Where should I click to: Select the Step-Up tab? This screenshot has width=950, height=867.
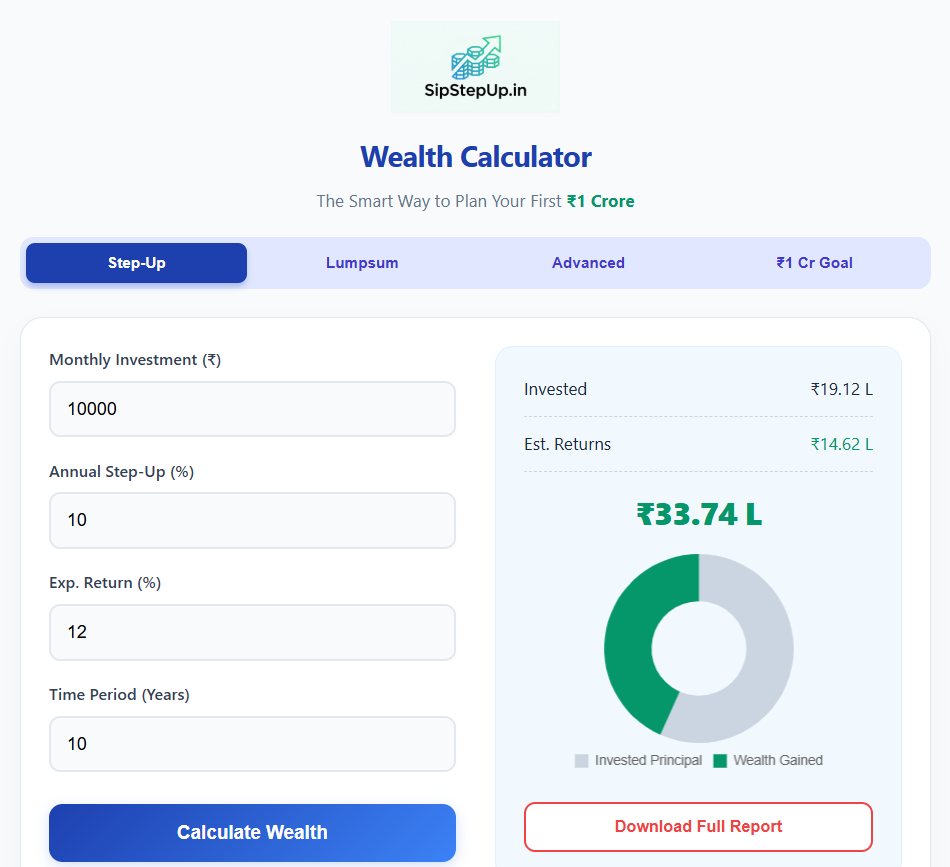pos(135,263)
